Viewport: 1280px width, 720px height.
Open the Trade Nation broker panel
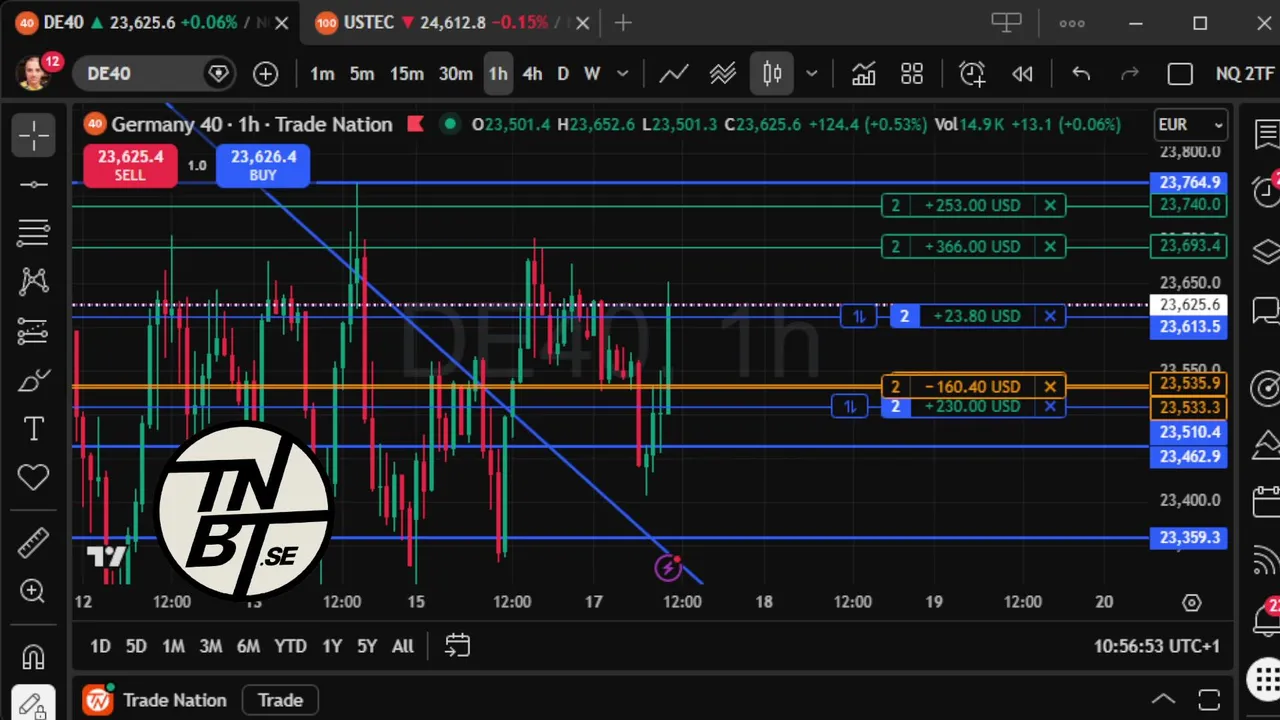coord(155,700)
